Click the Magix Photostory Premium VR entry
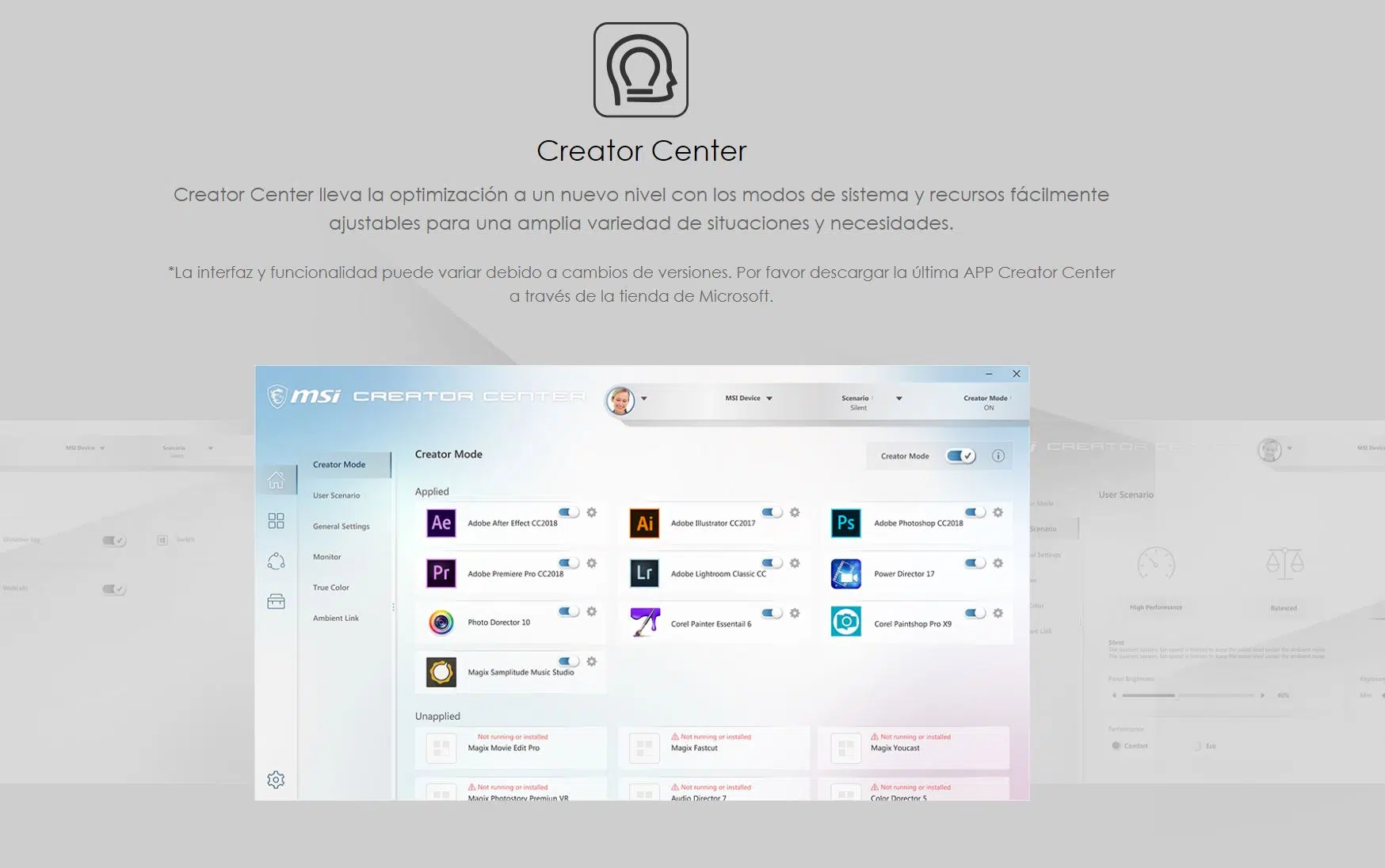Image resolution: width=1385 pixels, height=868 pixels. [x=511, y=789]
